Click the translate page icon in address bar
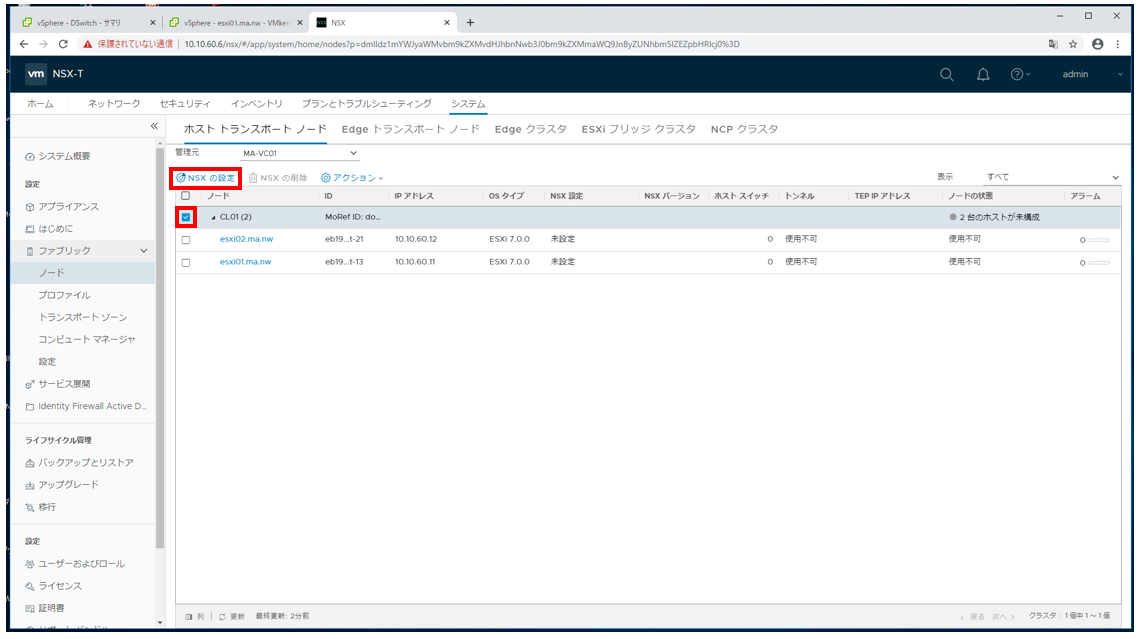 coord(1053,44)
